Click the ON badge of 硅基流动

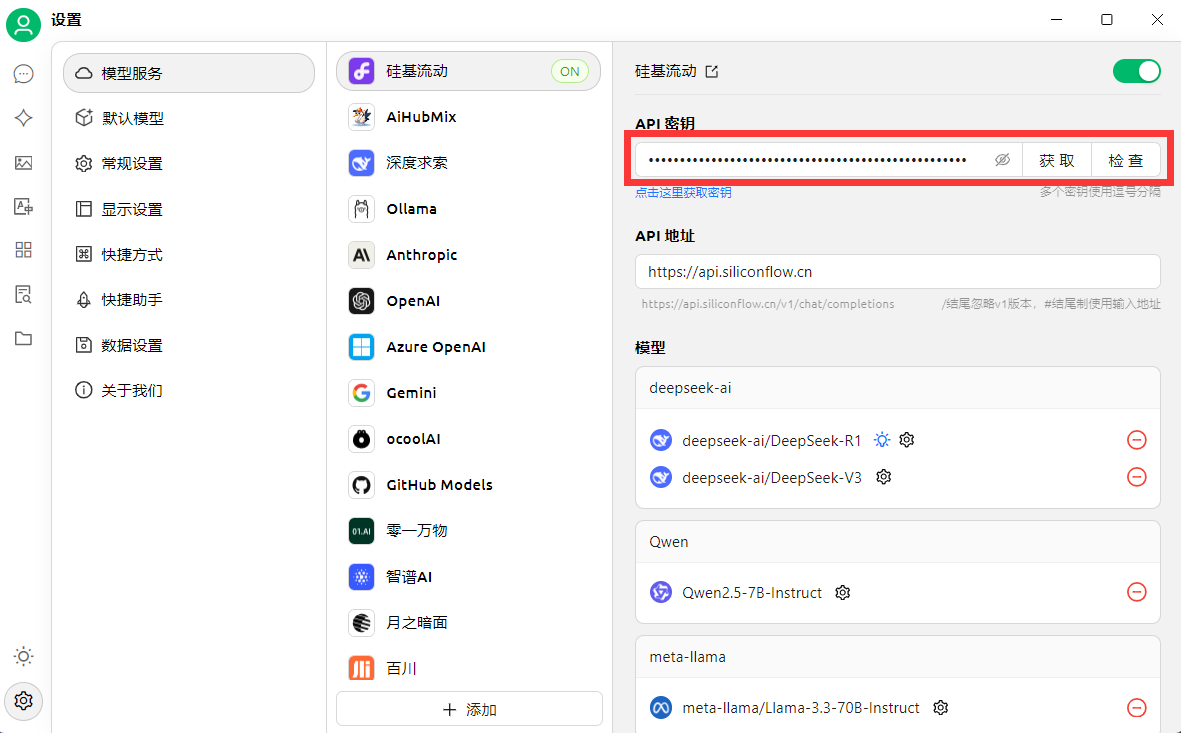point(570,72)
